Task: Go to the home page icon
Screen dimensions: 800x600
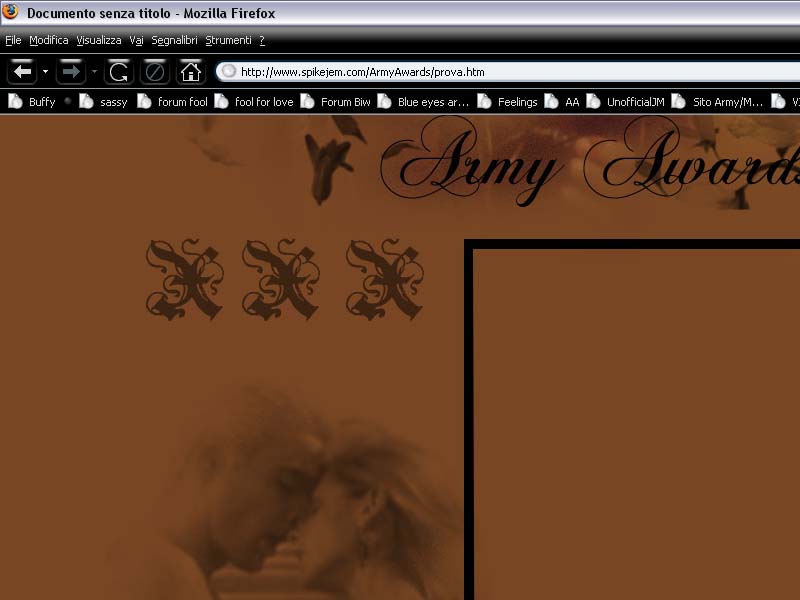Action: pos(191,71)
